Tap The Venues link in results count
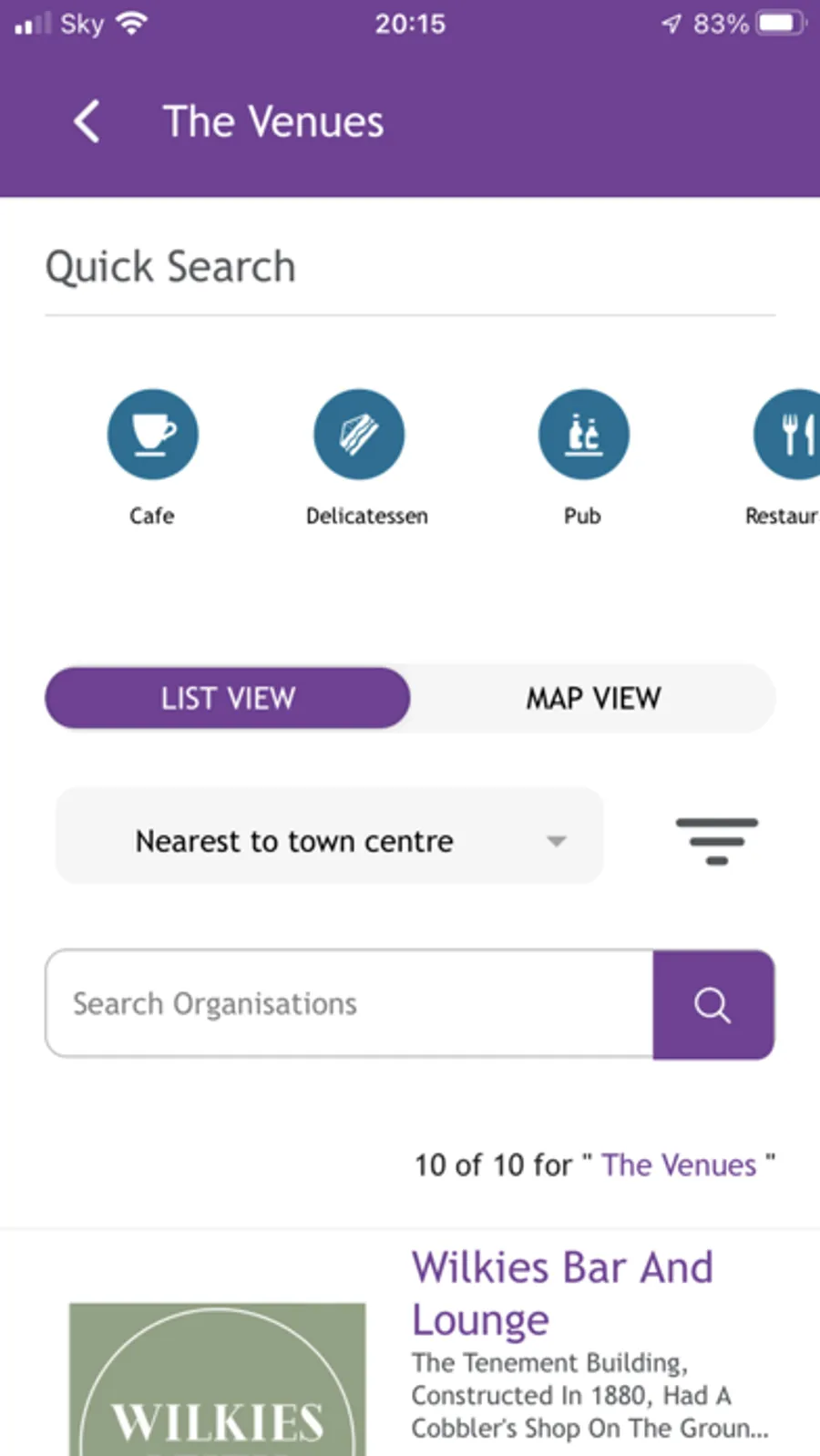820x1456 pixels. coord(679,1164)
